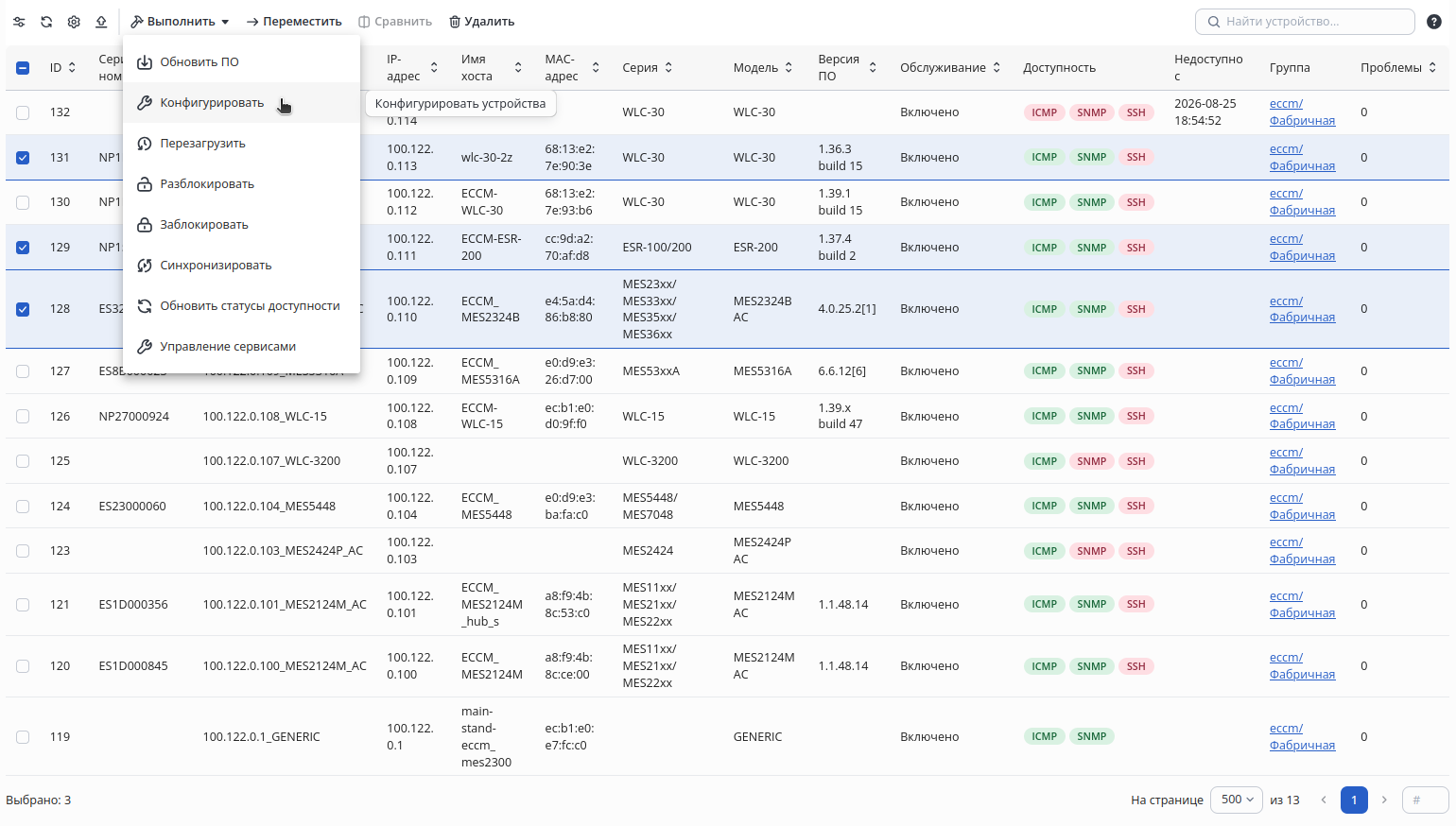Check the checkbox for device 126
The image size is (1456, 826).
pyautogui.click(x=23, y=417)
